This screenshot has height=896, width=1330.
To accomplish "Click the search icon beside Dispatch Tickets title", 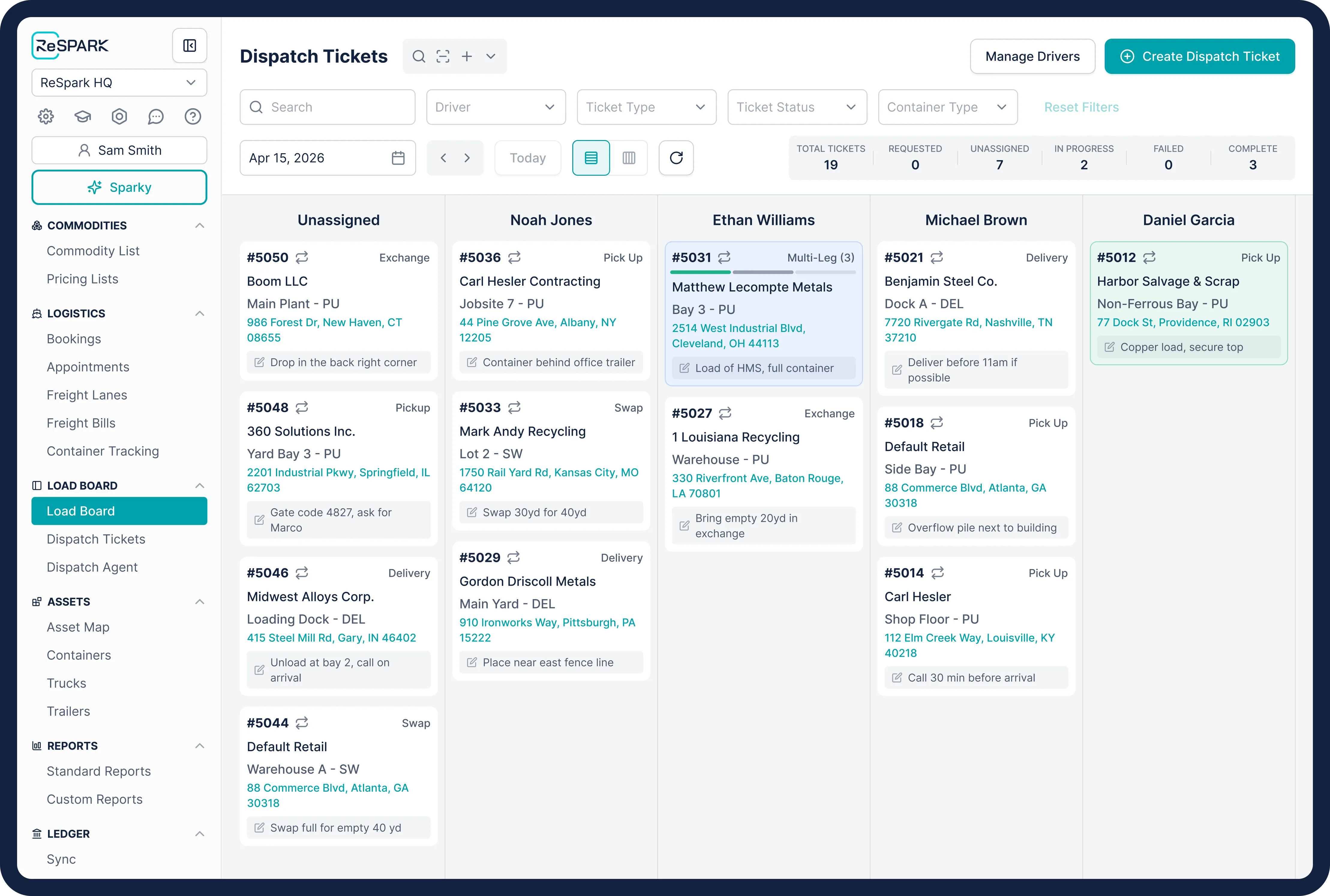I will tap(419, 57).
